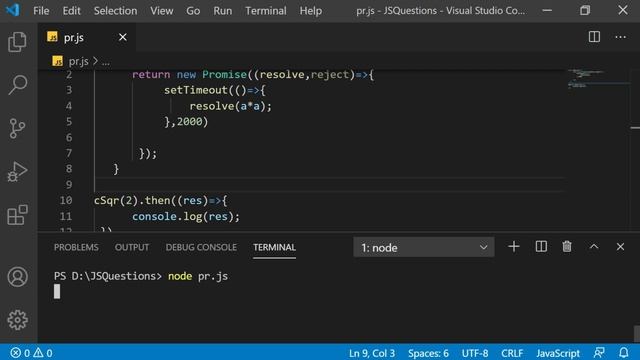Viewport: 640px width, 360px height.
Task: Open the View menu
Action: pos(162,11)
